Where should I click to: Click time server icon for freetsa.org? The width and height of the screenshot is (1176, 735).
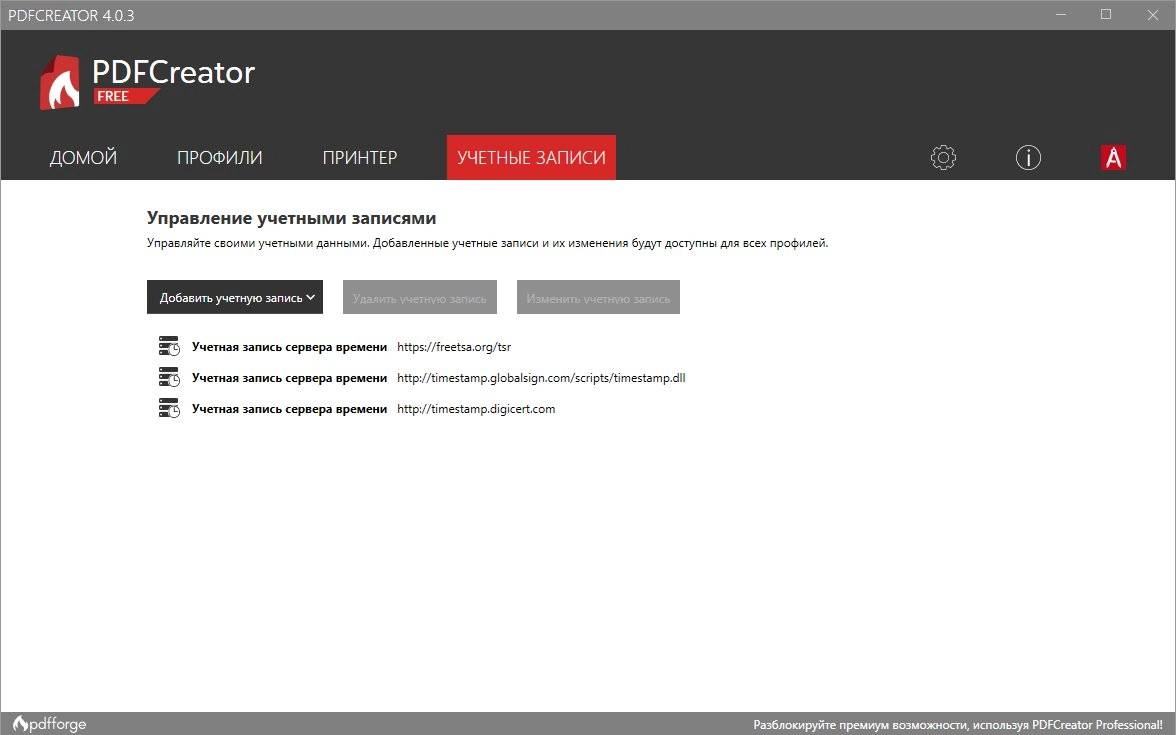point(169,346)
